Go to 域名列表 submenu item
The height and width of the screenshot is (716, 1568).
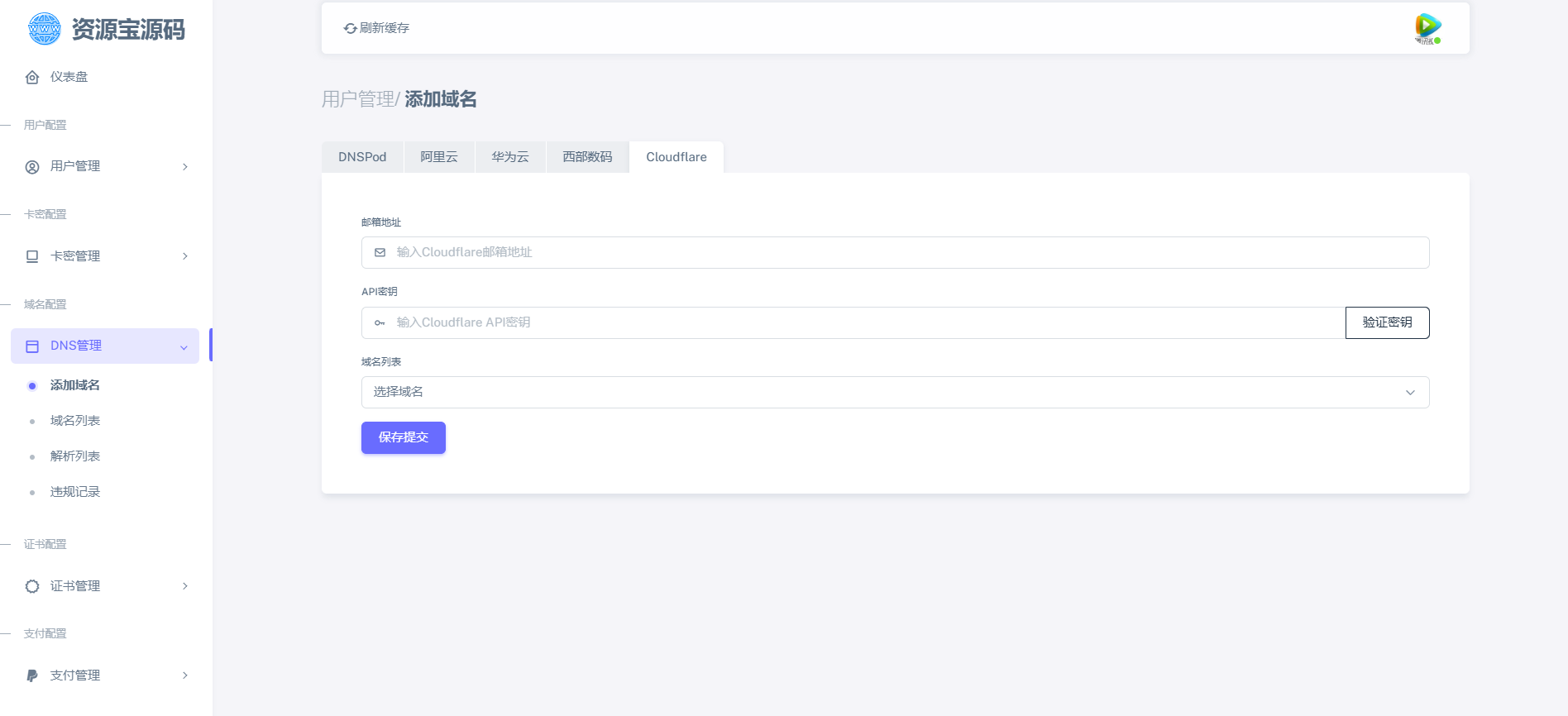coord(75,421)
